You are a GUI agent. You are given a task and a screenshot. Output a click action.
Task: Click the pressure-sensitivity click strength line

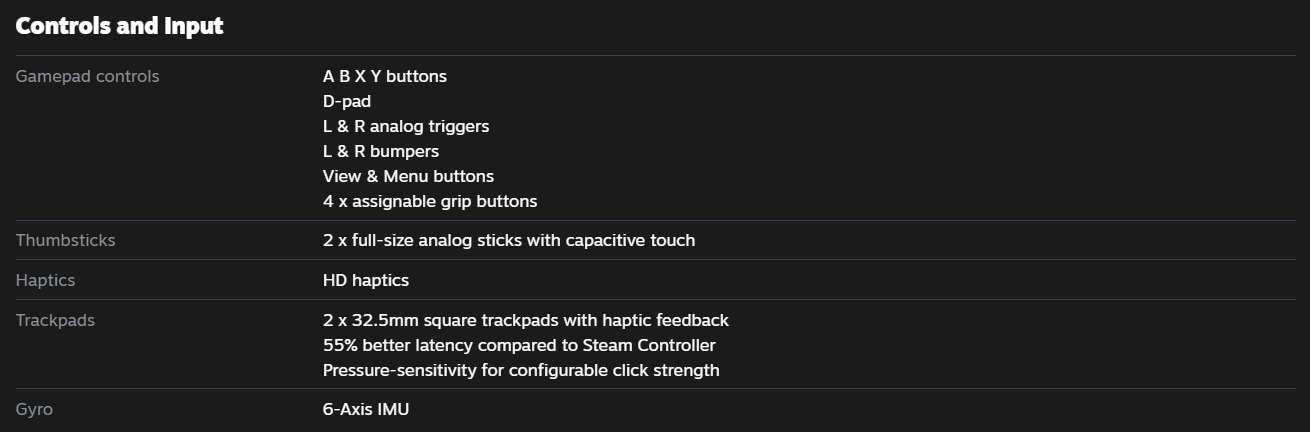click(520, 370)
